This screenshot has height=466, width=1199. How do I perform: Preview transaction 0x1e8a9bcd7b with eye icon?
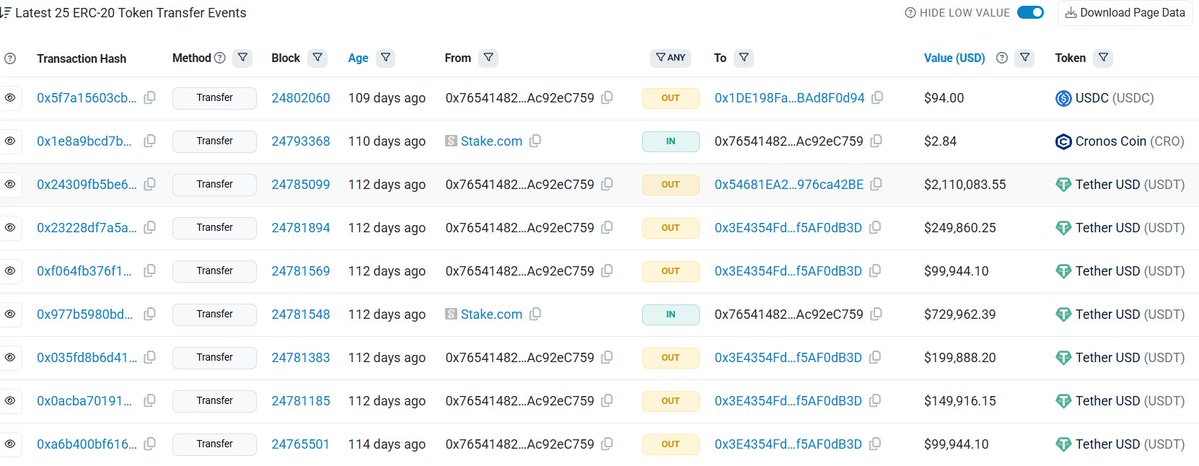(10, 141)
